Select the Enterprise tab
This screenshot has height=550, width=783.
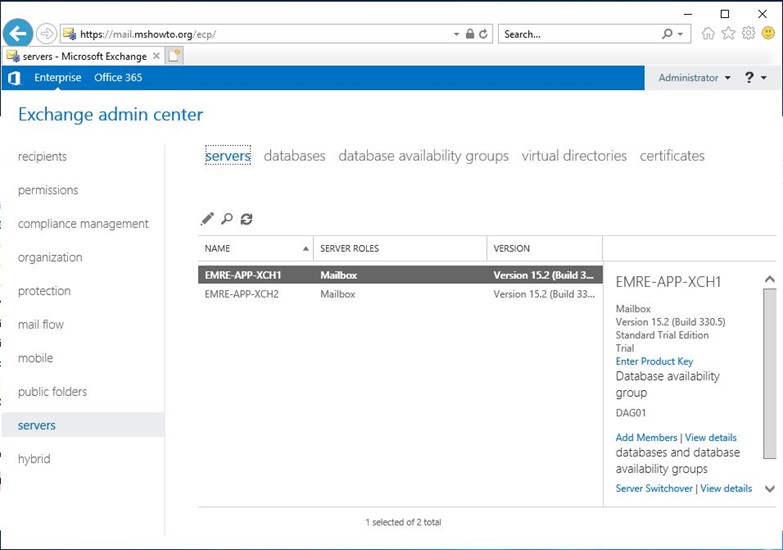57,77
